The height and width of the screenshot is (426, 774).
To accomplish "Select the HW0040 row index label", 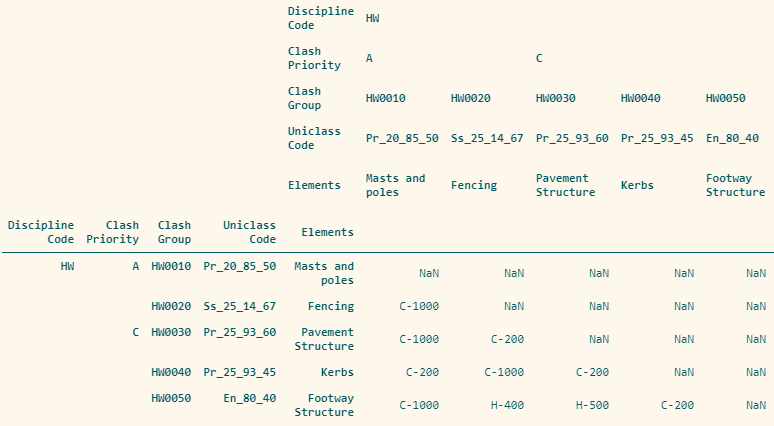I will [x=171, y=372].
